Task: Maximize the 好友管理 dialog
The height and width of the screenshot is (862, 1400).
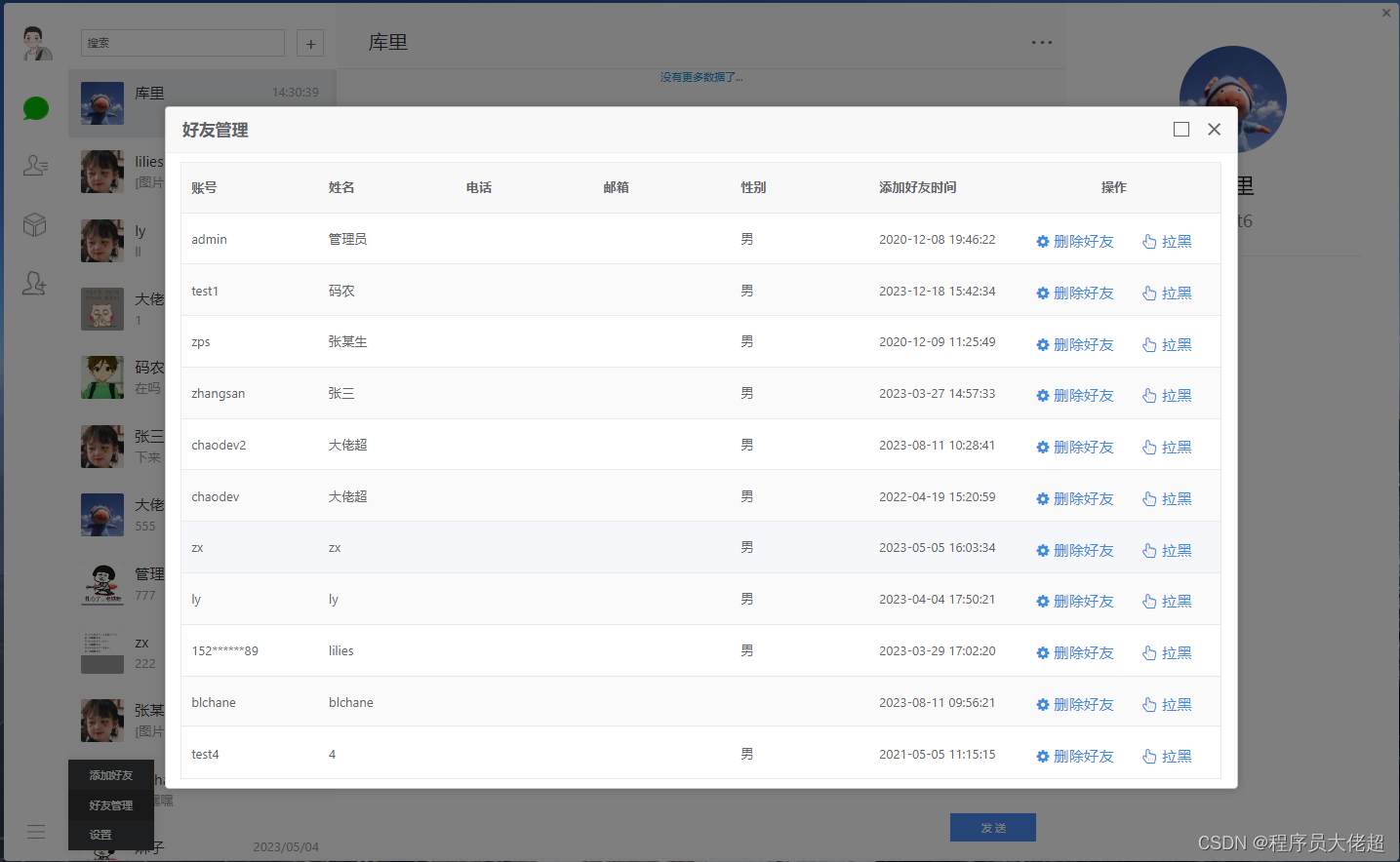Action: click(x=1181, y=130)
